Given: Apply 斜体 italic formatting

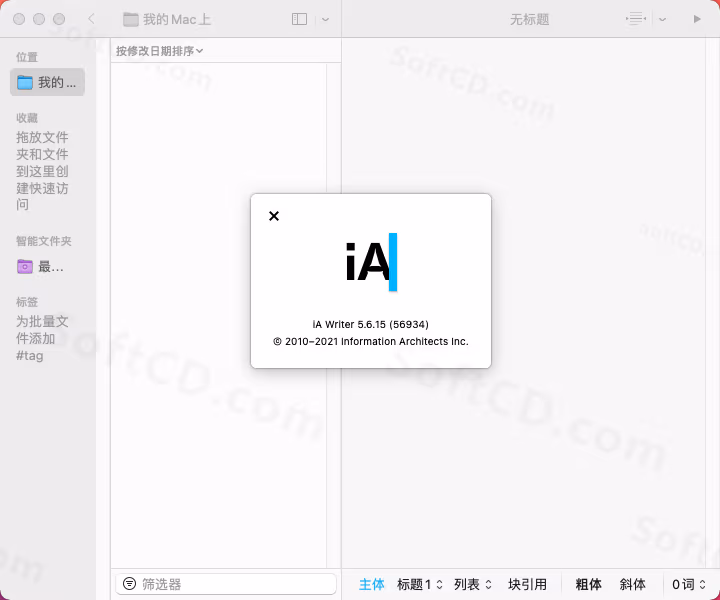Looking at the screenshot, I should (632, 584).
